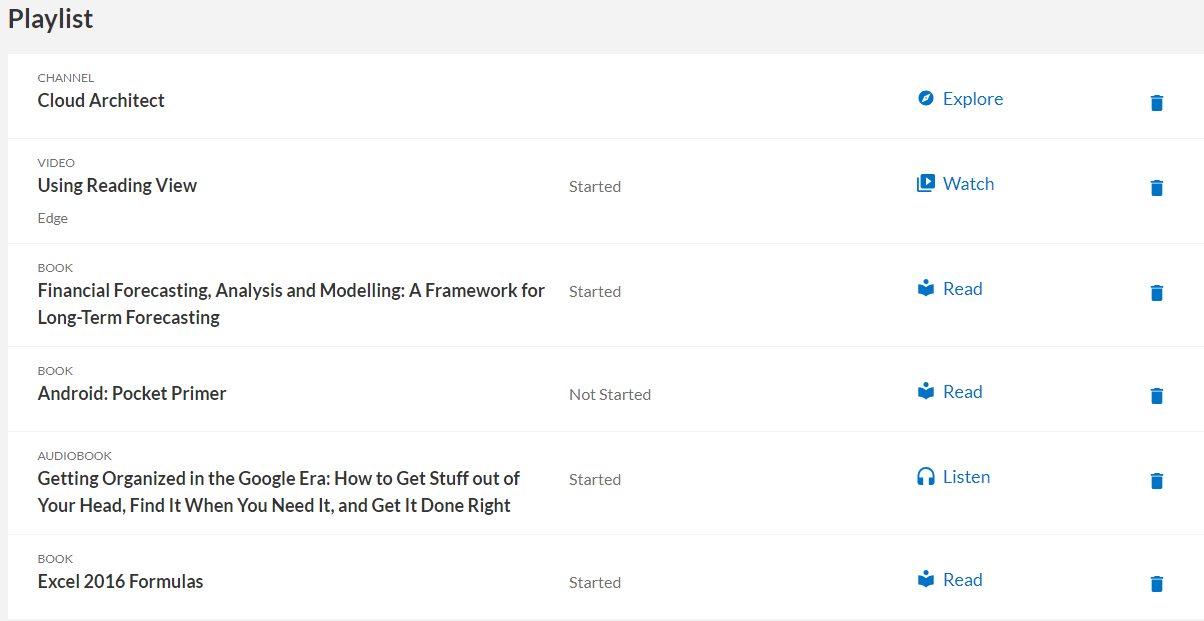Click the compass icon beside Explore

click(926, 98)
